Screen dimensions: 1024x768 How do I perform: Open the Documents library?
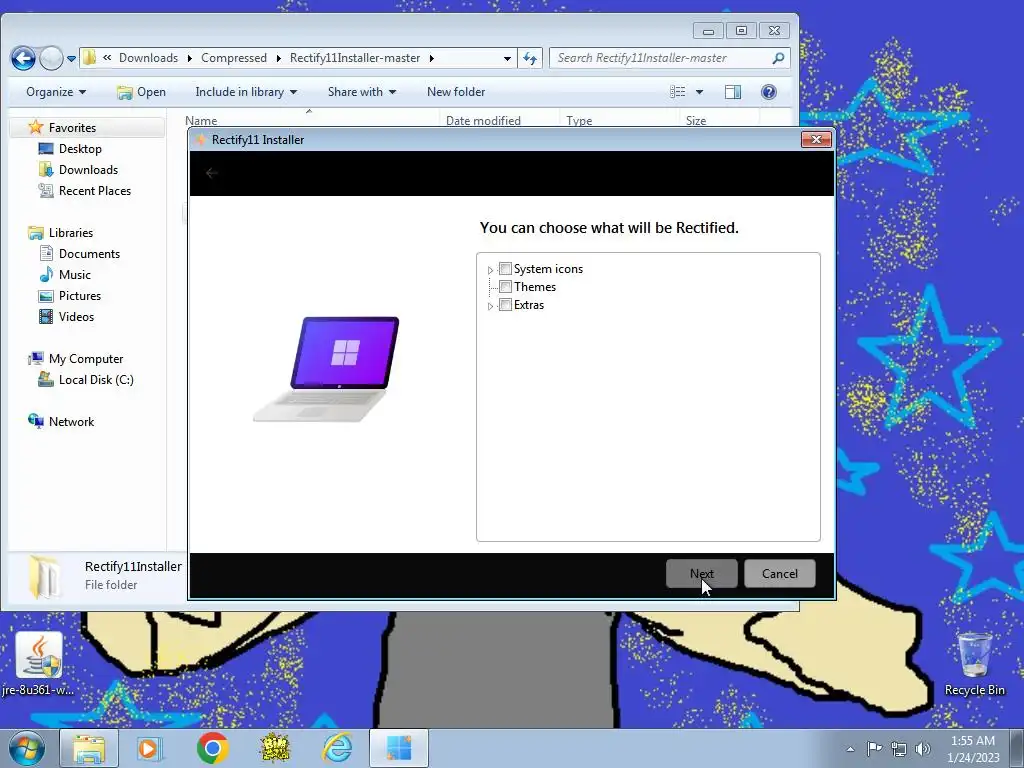click(x=89, y=254)
